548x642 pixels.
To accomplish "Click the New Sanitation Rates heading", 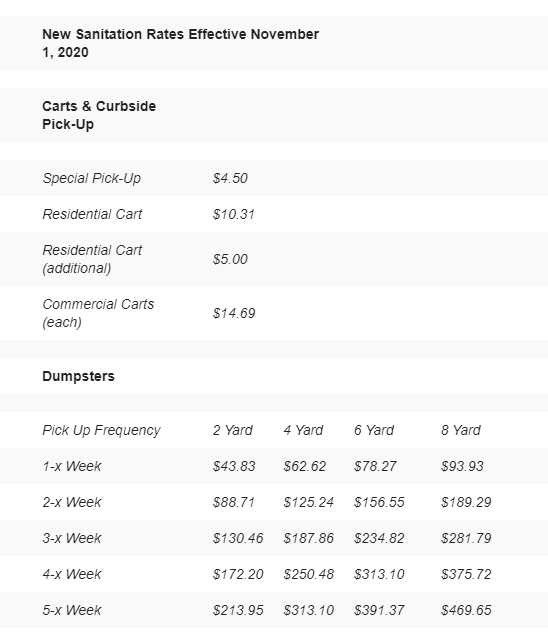I will pyautogui.click(x=180, y=43).
